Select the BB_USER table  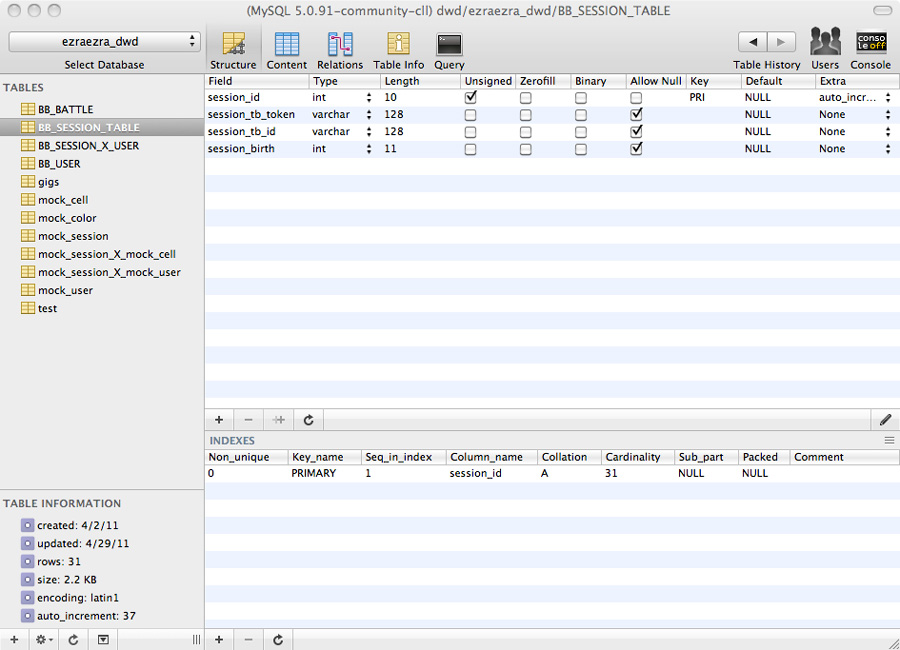59,164
